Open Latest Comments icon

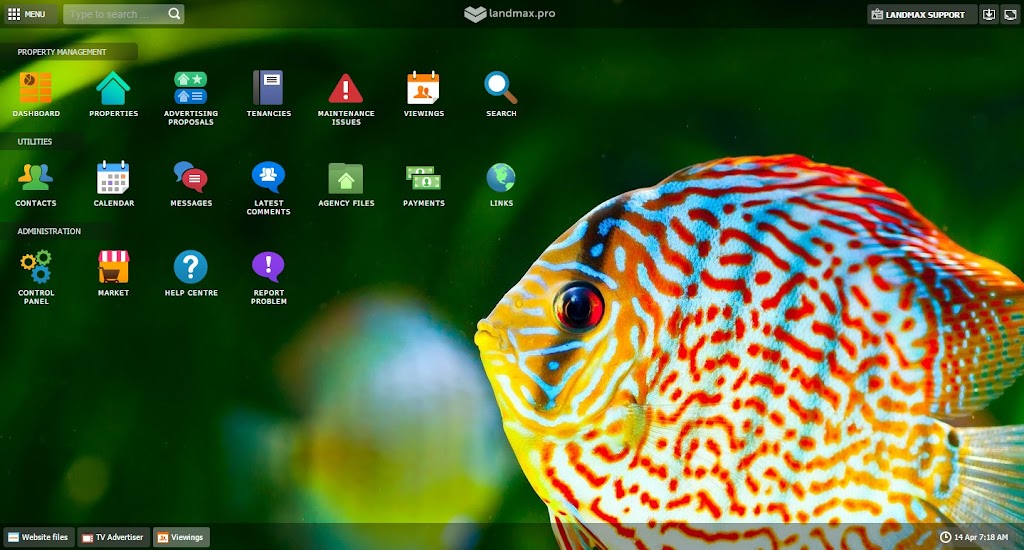click(268, 177)
